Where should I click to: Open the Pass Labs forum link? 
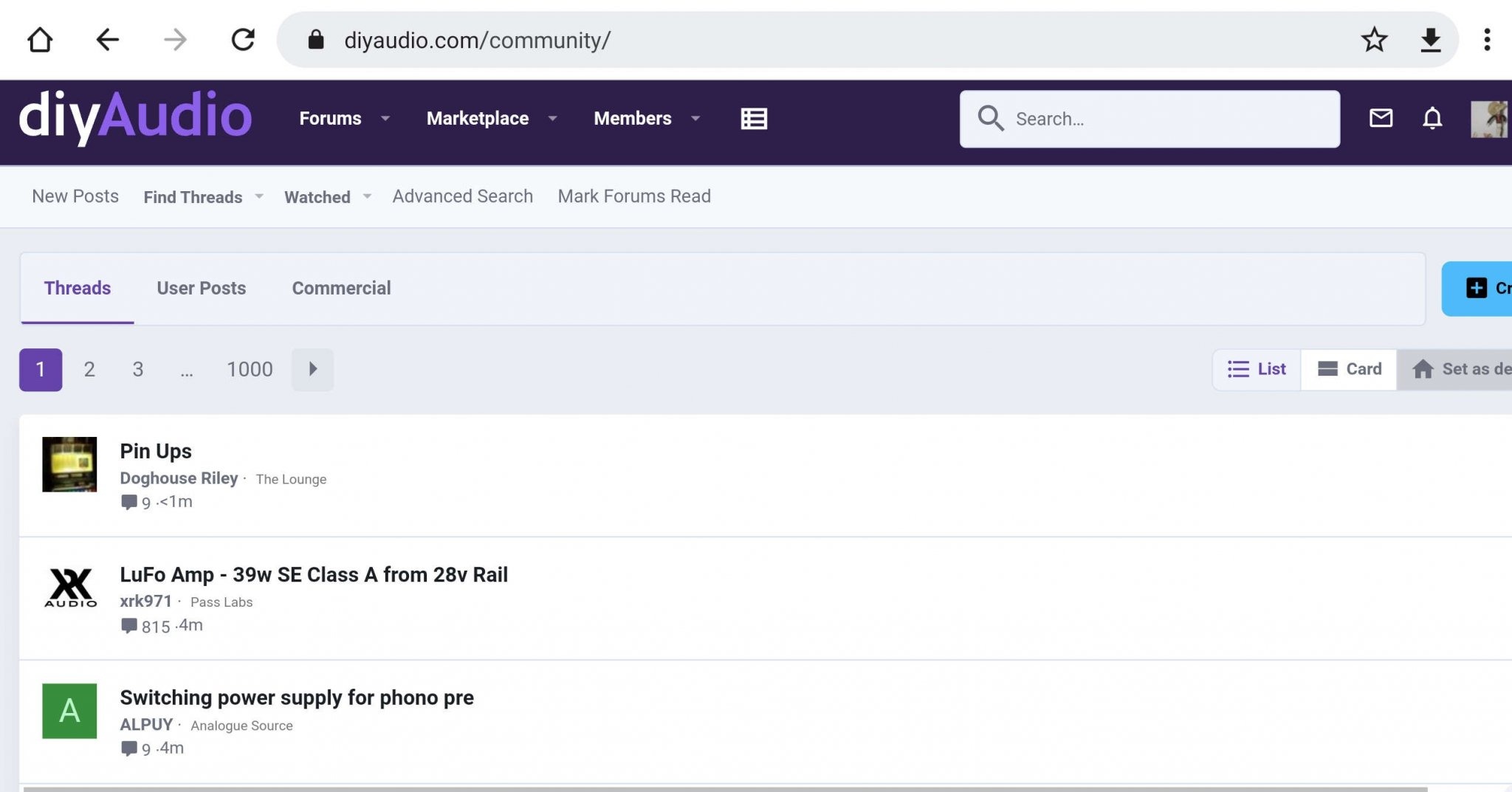221,602
